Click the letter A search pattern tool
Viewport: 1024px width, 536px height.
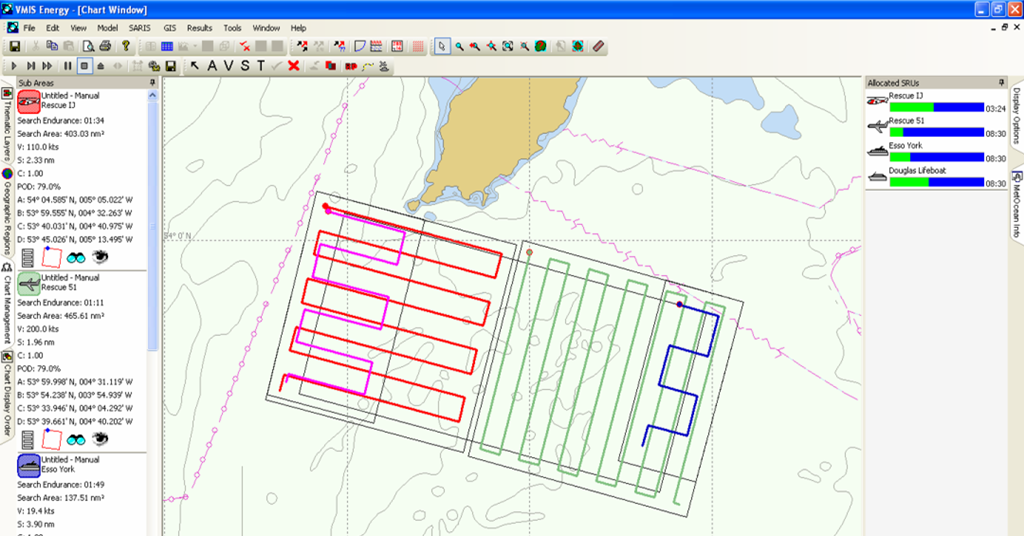(x=212, y=66)
